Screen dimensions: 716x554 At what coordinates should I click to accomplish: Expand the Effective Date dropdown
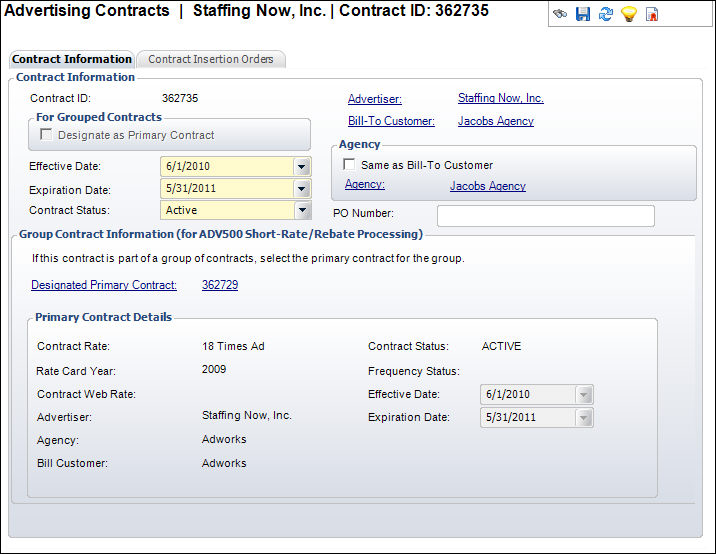coord(301,167)
